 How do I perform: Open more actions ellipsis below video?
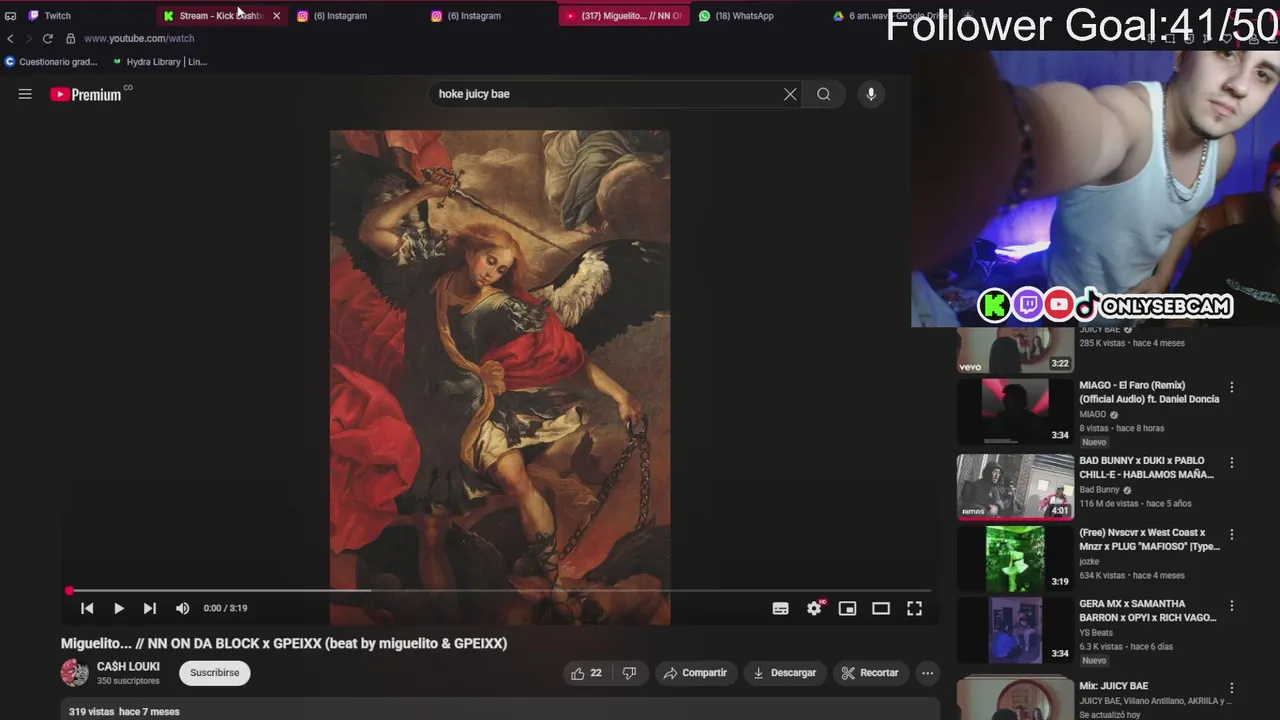pos(927,673)
